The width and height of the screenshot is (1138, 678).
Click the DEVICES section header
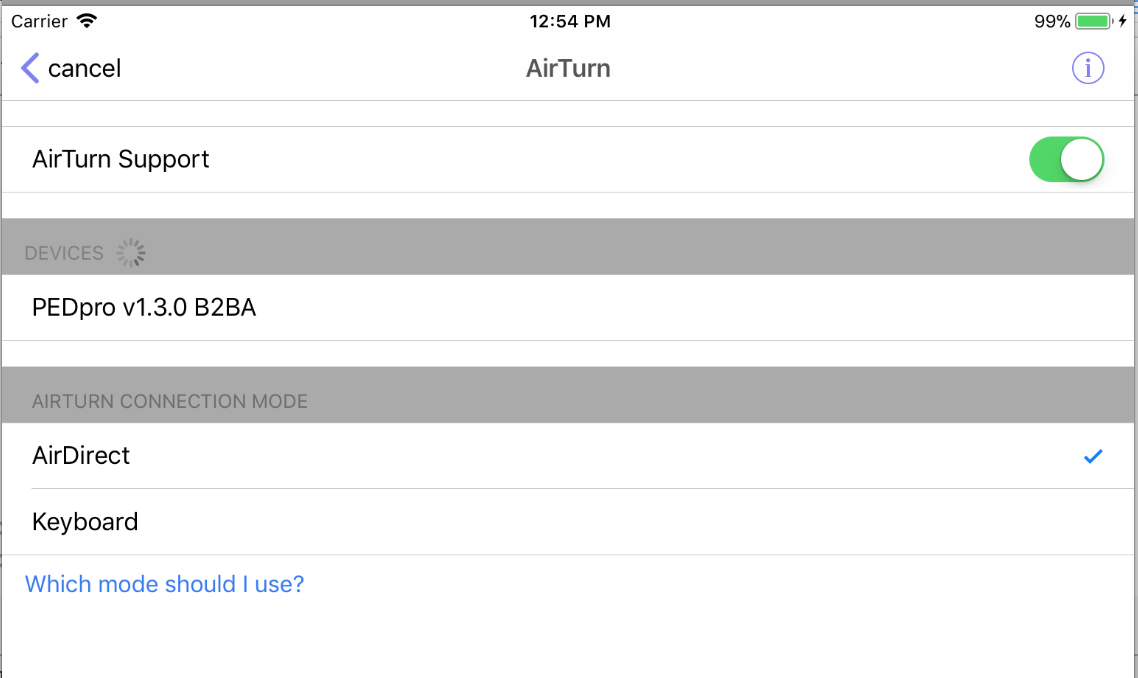64,254
